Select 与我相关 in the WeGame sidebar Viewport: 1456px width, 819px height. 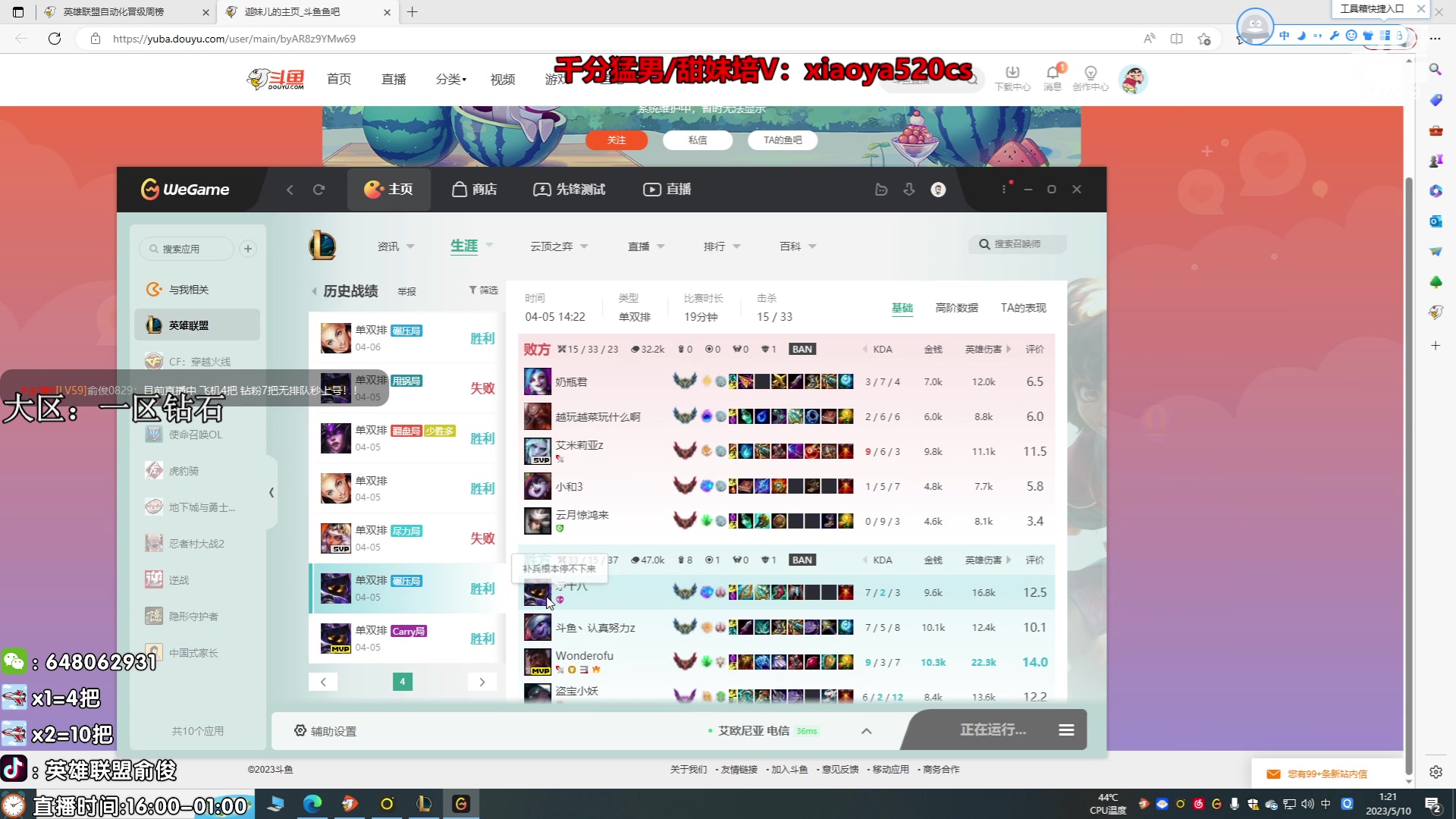tap(197, 290)
